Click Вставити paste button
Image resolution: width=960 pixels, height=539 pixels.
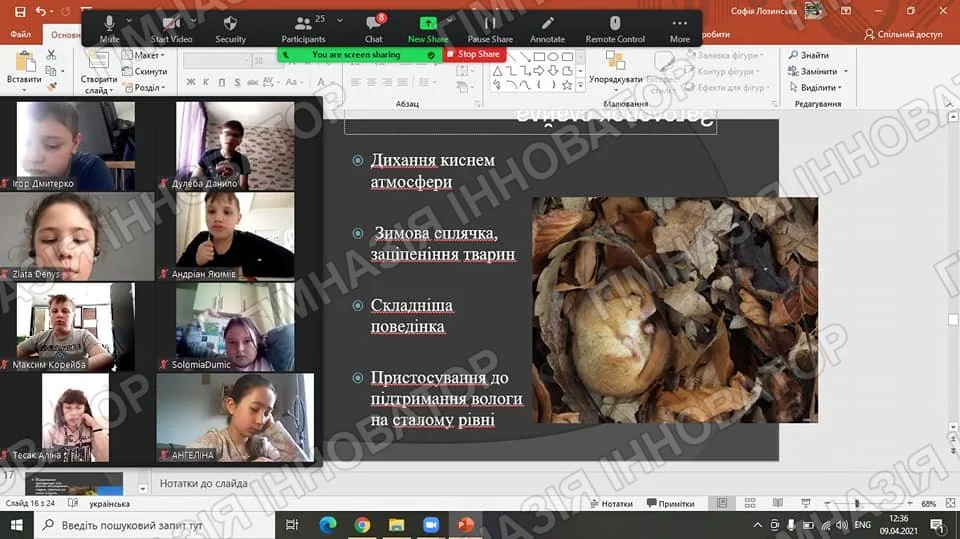point(24,70)
